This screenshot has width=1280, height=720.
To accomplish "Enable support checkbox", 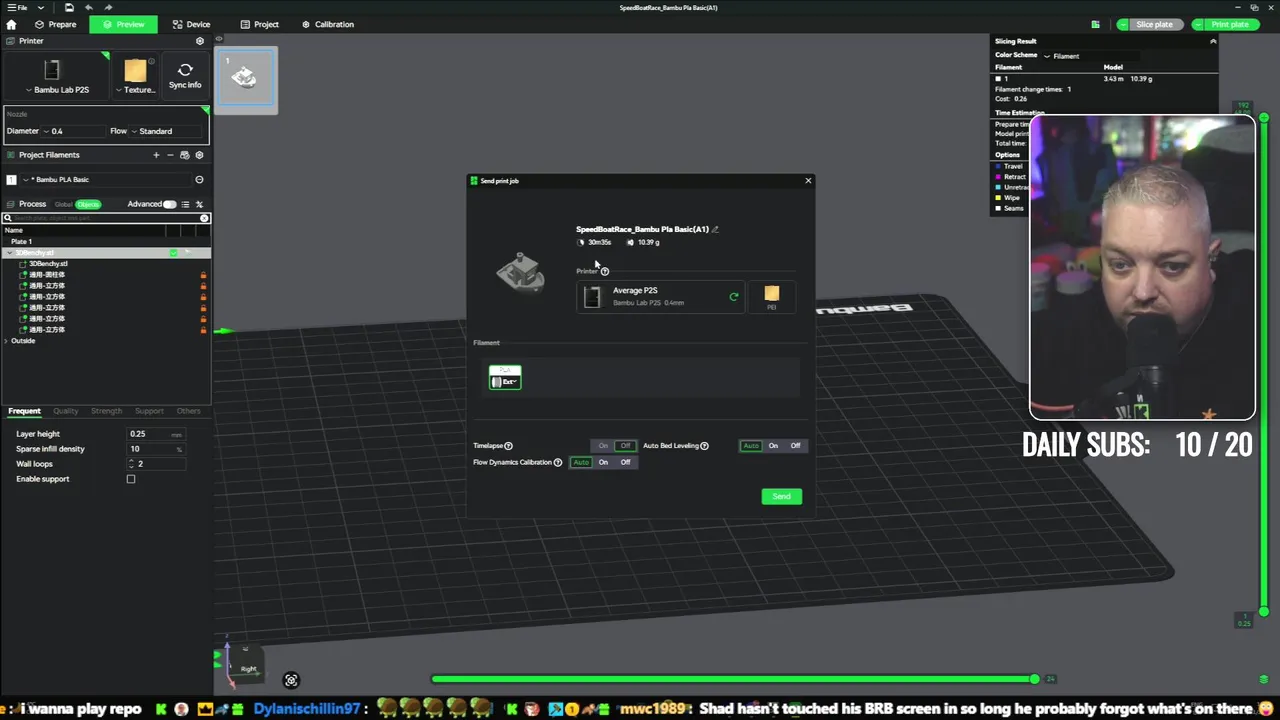I will 131,479.
